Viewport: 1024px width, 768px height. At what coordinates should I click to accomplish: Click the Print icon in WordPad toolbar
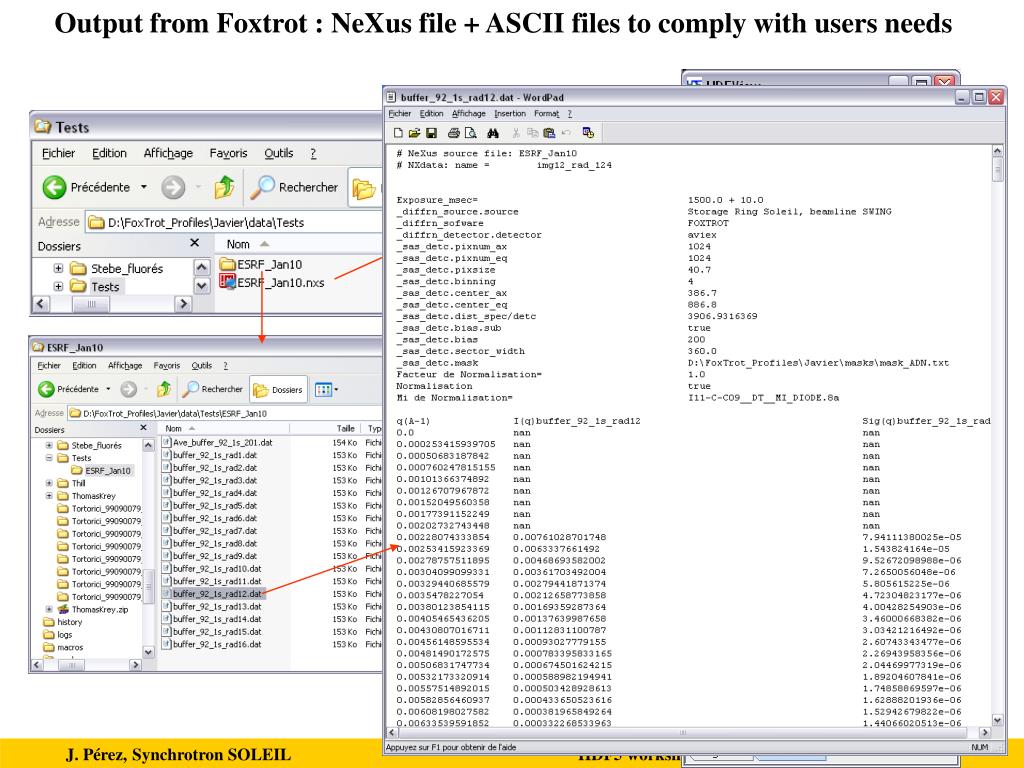pos(454,133)
